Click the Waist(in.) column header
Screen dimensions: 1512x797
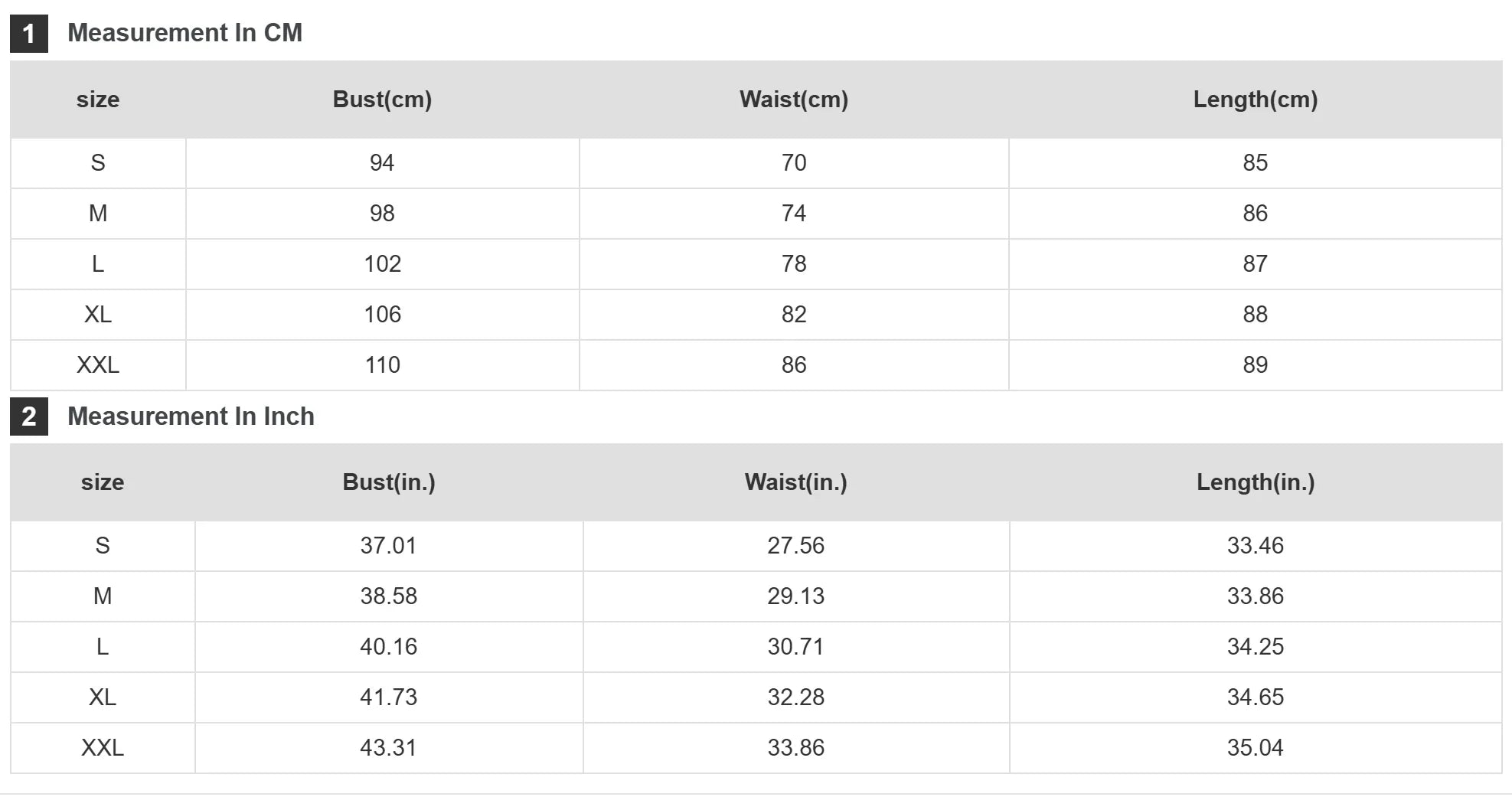tap(796, 482)
